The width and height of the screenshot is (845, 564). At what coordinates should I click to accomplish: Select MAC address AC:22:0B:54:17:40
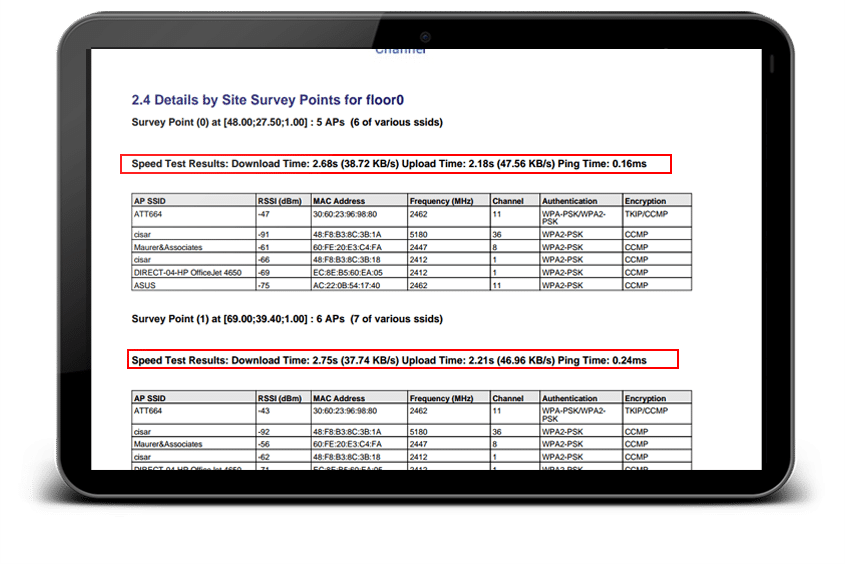coord(347,286)
